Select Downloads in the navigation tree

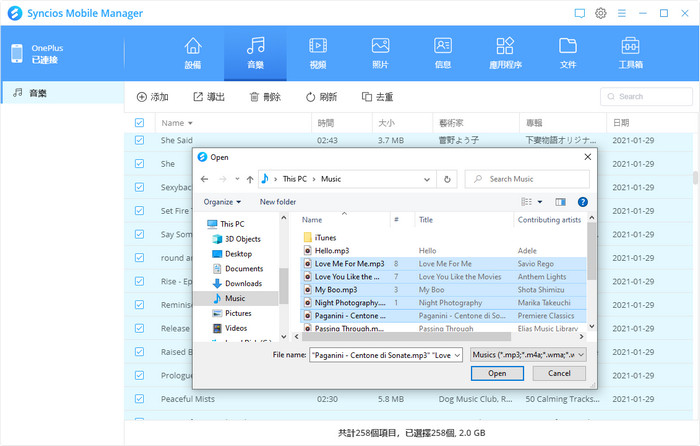click(x=243, y=283)
